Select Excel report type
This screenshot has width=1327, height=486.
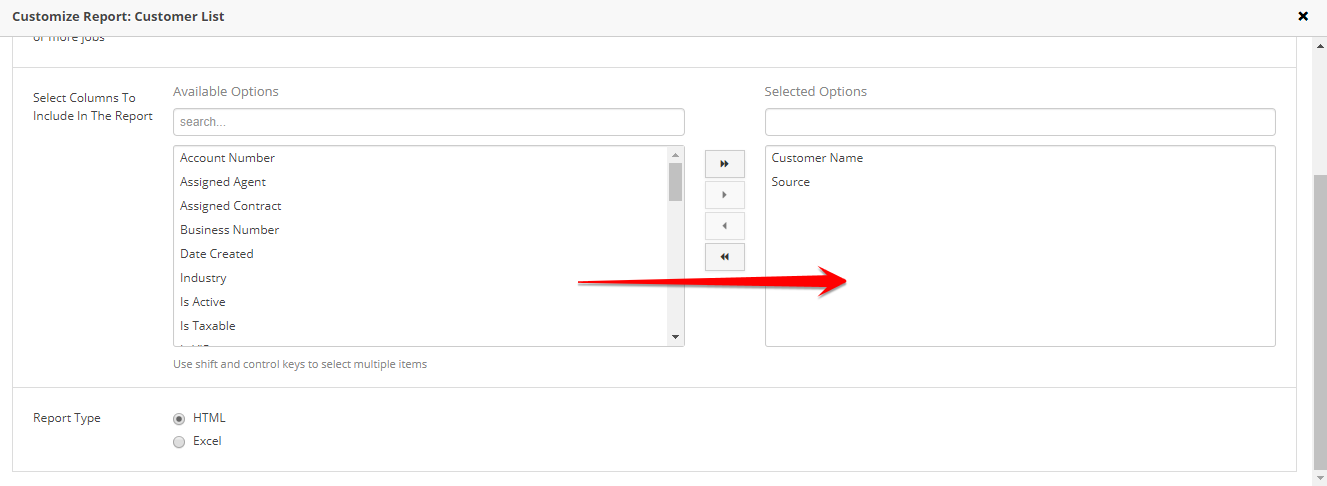(179, 442)
